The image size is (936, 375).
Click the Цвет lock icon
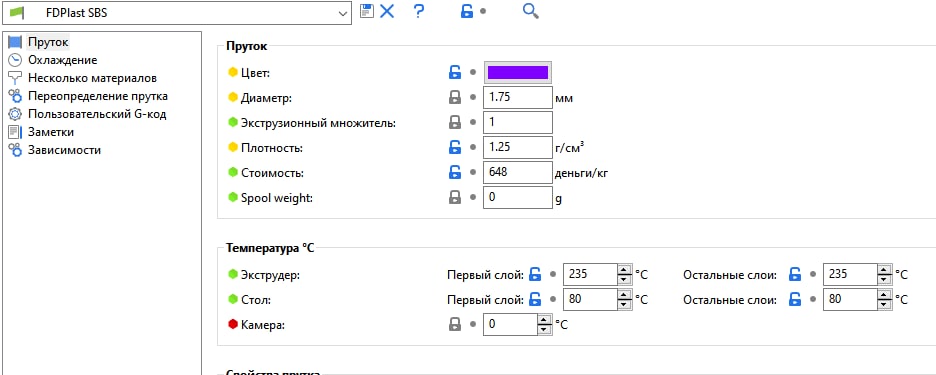pyautogui.click(x=455, y=72)
